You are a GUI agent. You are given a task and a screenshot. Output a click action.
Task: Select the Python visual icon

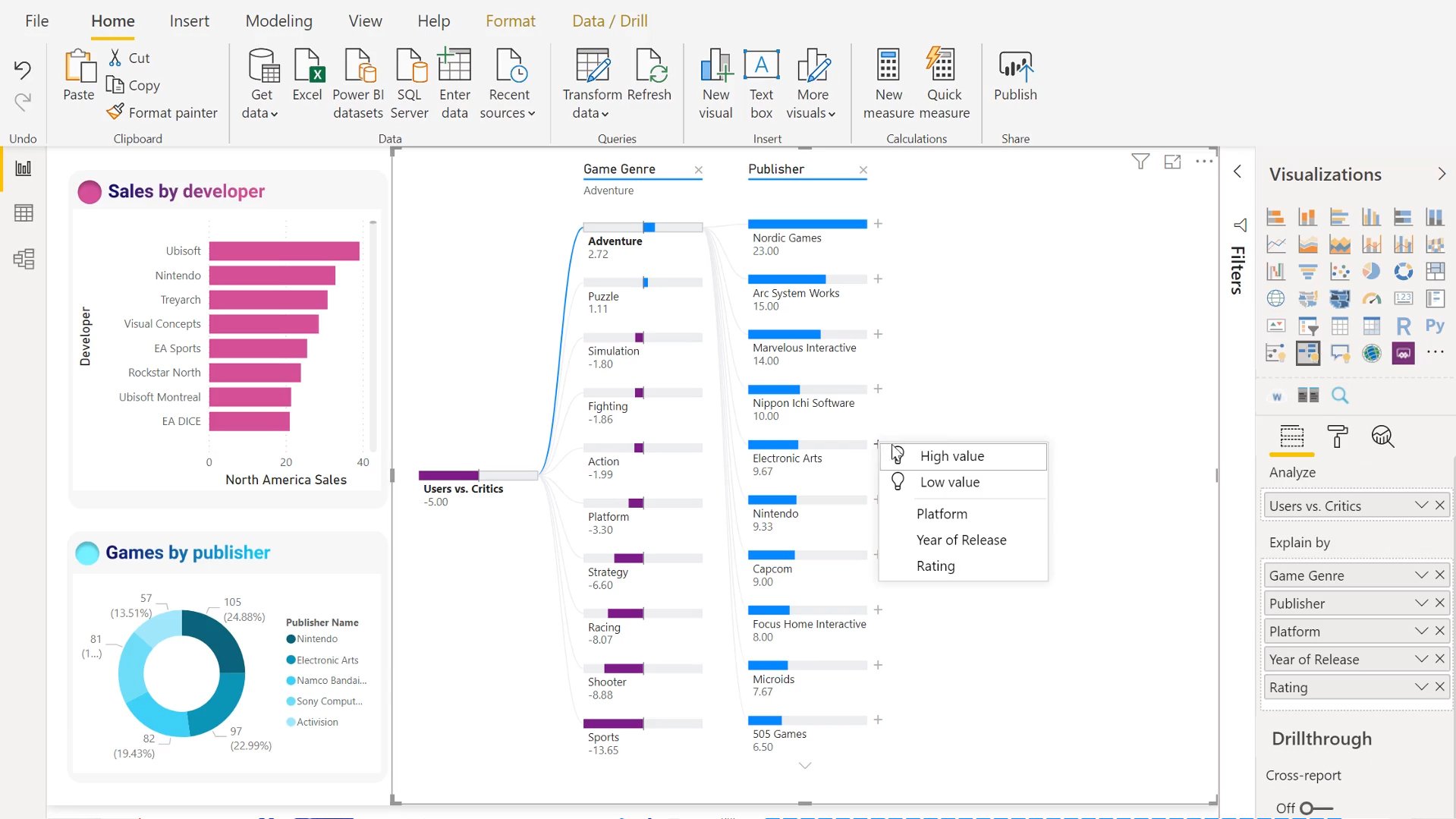[x=1435, y=326]
